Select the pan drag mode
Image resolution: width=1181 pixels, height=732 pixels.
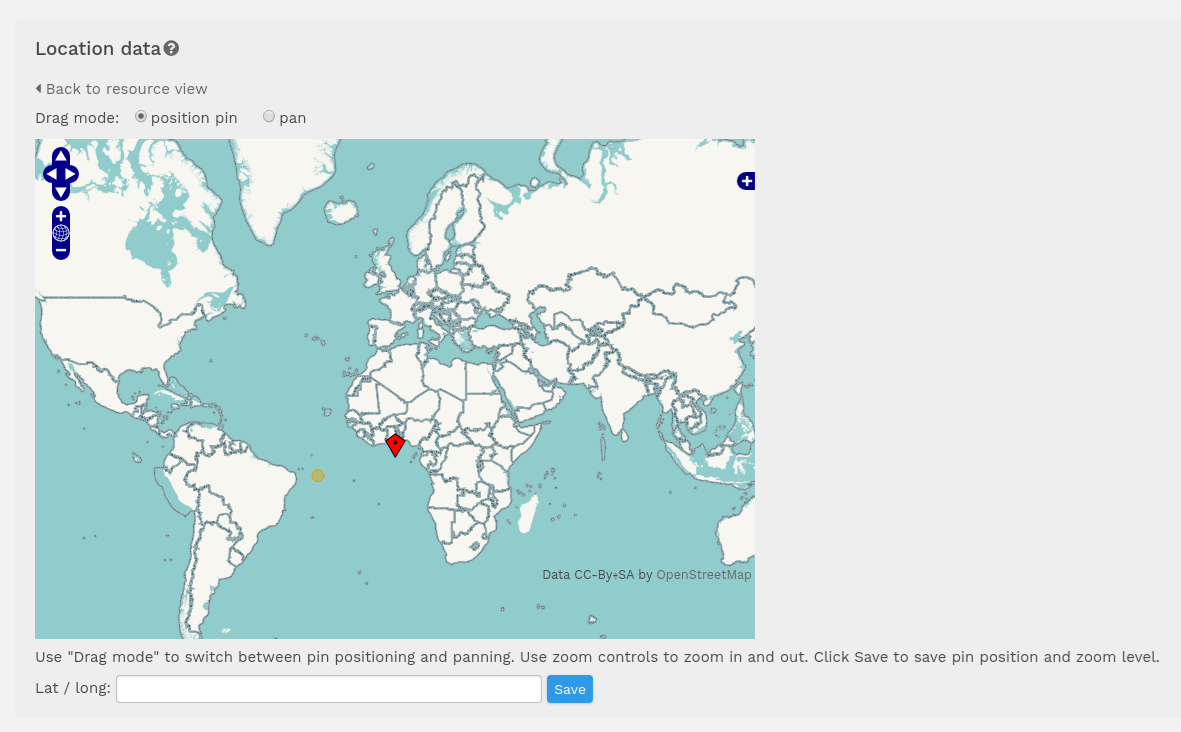tap(269, 117)
